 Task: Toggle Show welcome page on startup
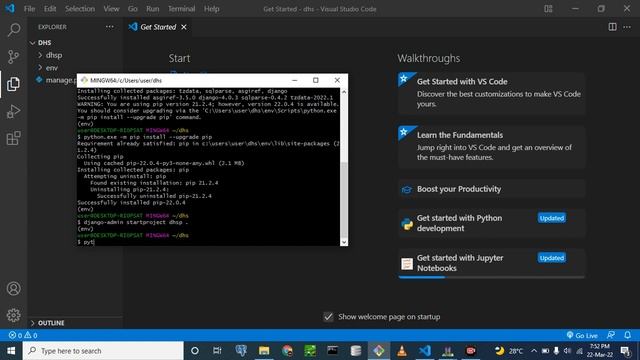pos(328,317)
